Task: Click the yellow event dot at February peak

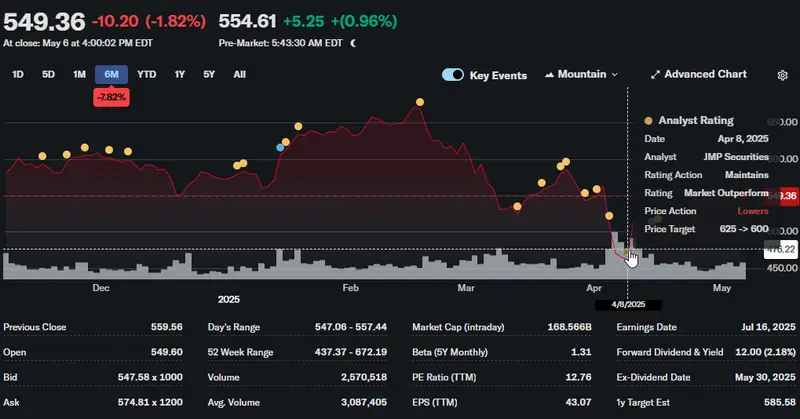Action: coord(420,102)
